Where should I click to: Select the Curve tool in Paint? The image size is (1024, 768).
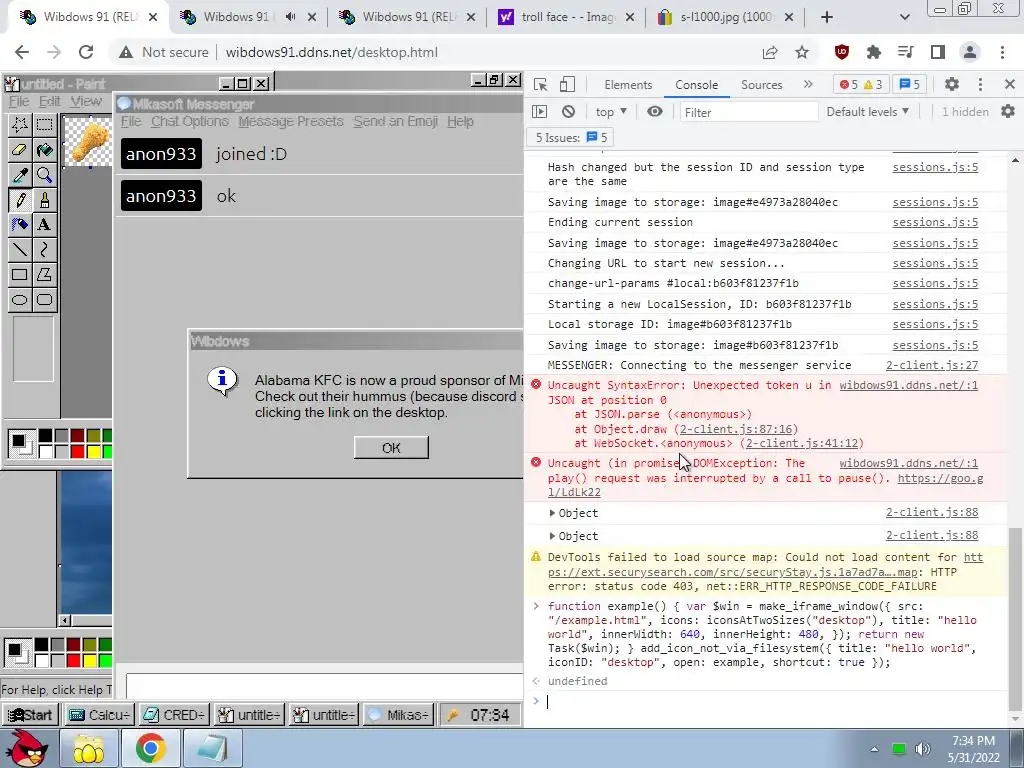point(44,249)
